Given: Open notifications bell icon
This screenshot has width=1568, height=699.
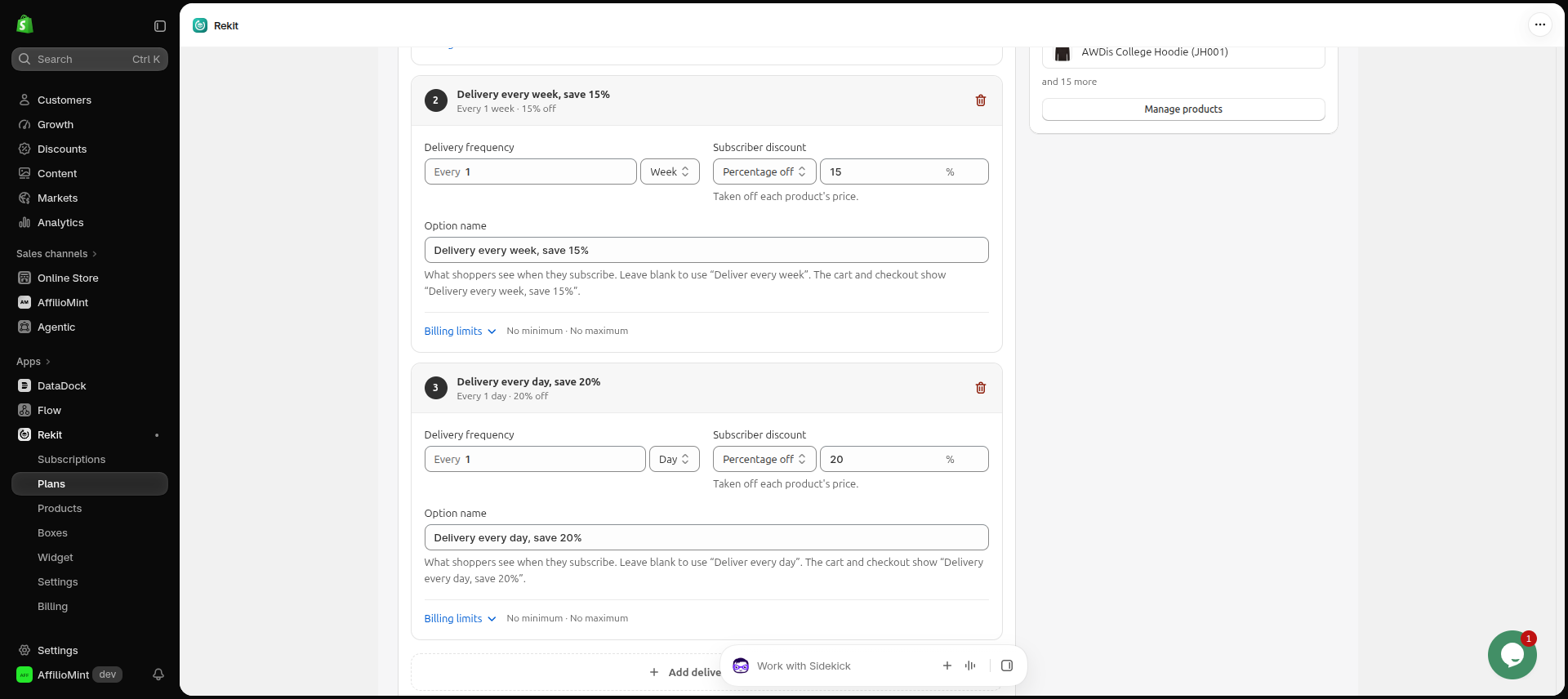Looking at the screenshot, I should [158, 675].
